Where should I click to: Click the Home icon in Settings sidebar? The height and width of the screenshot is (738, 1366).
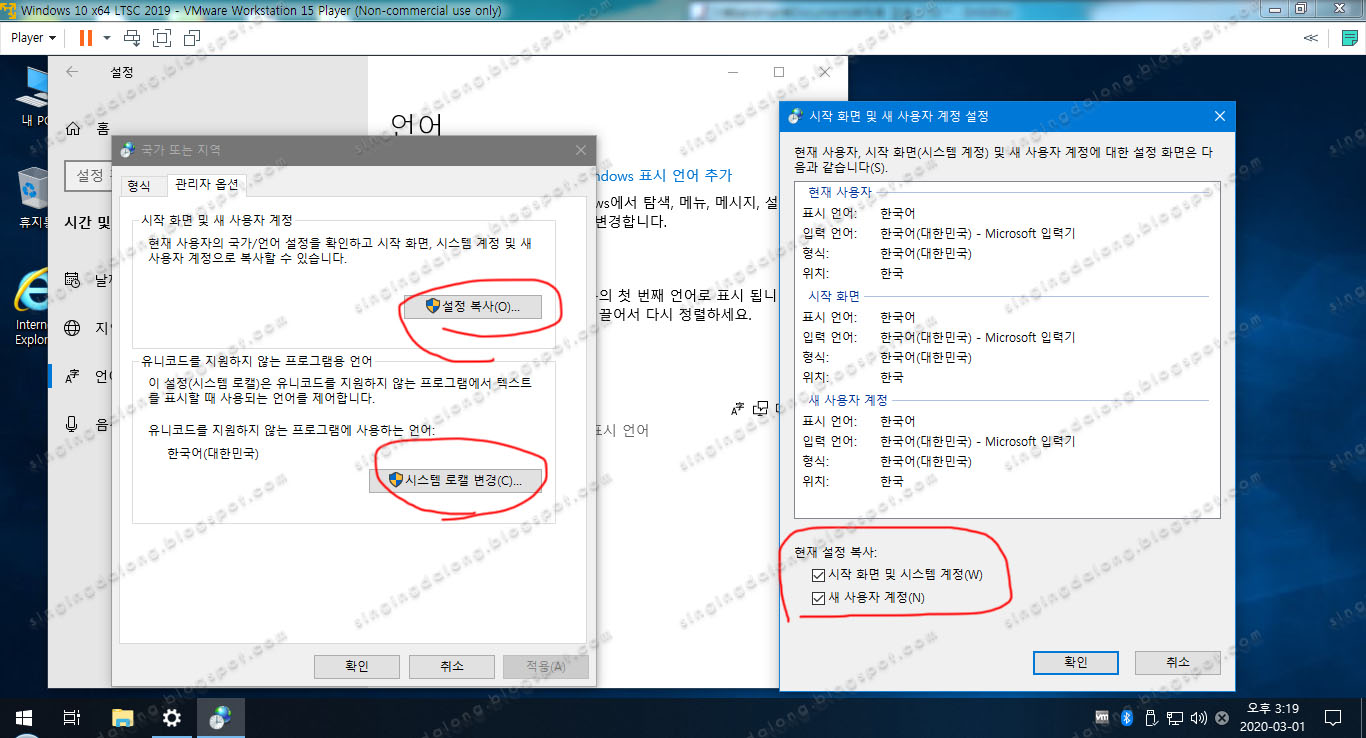[x=73, y=128]
